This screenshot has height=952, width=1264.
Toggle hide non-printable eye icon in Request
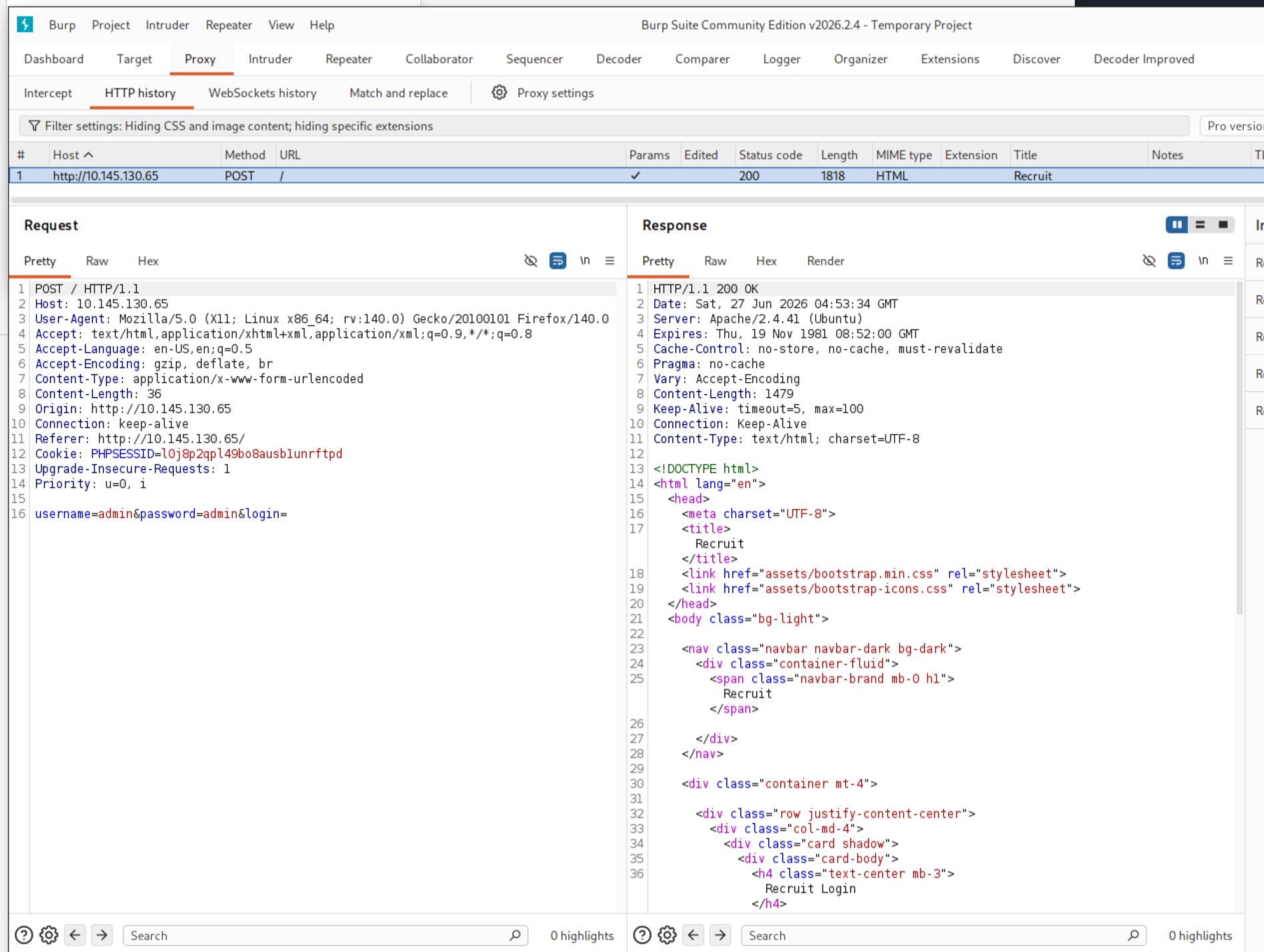531,261
